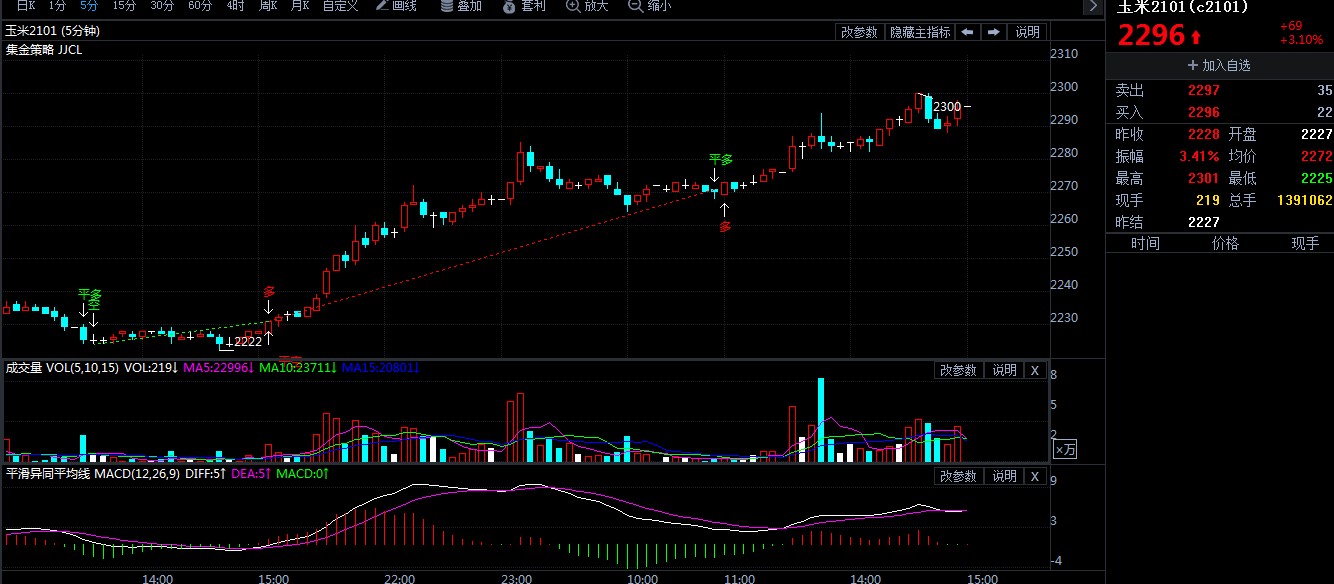1334x584 pixels.
Task: Expand the top-right chevron arrow
Action: point(1093,7)
